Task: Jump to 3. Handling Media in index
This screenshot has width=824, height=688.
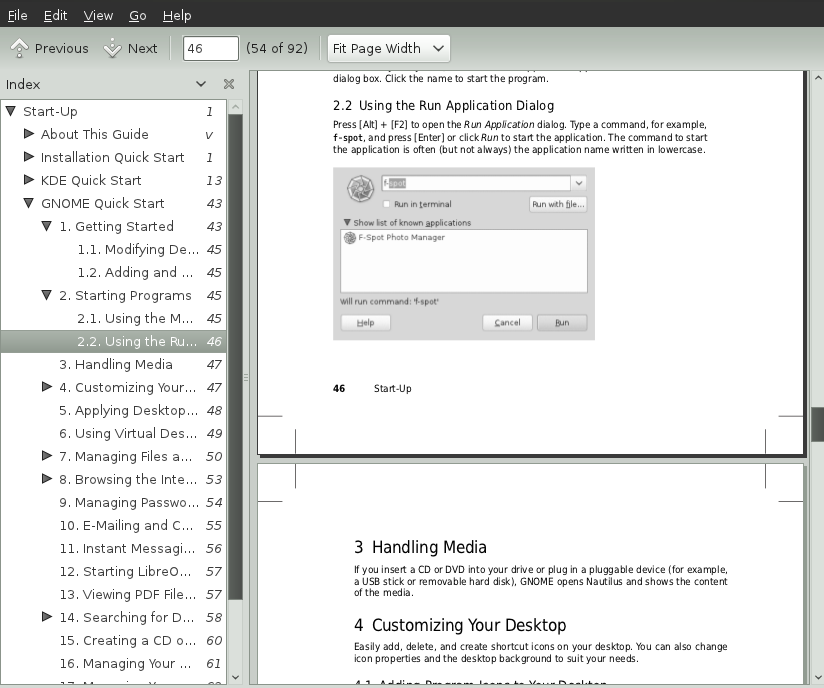Action: 116,365
